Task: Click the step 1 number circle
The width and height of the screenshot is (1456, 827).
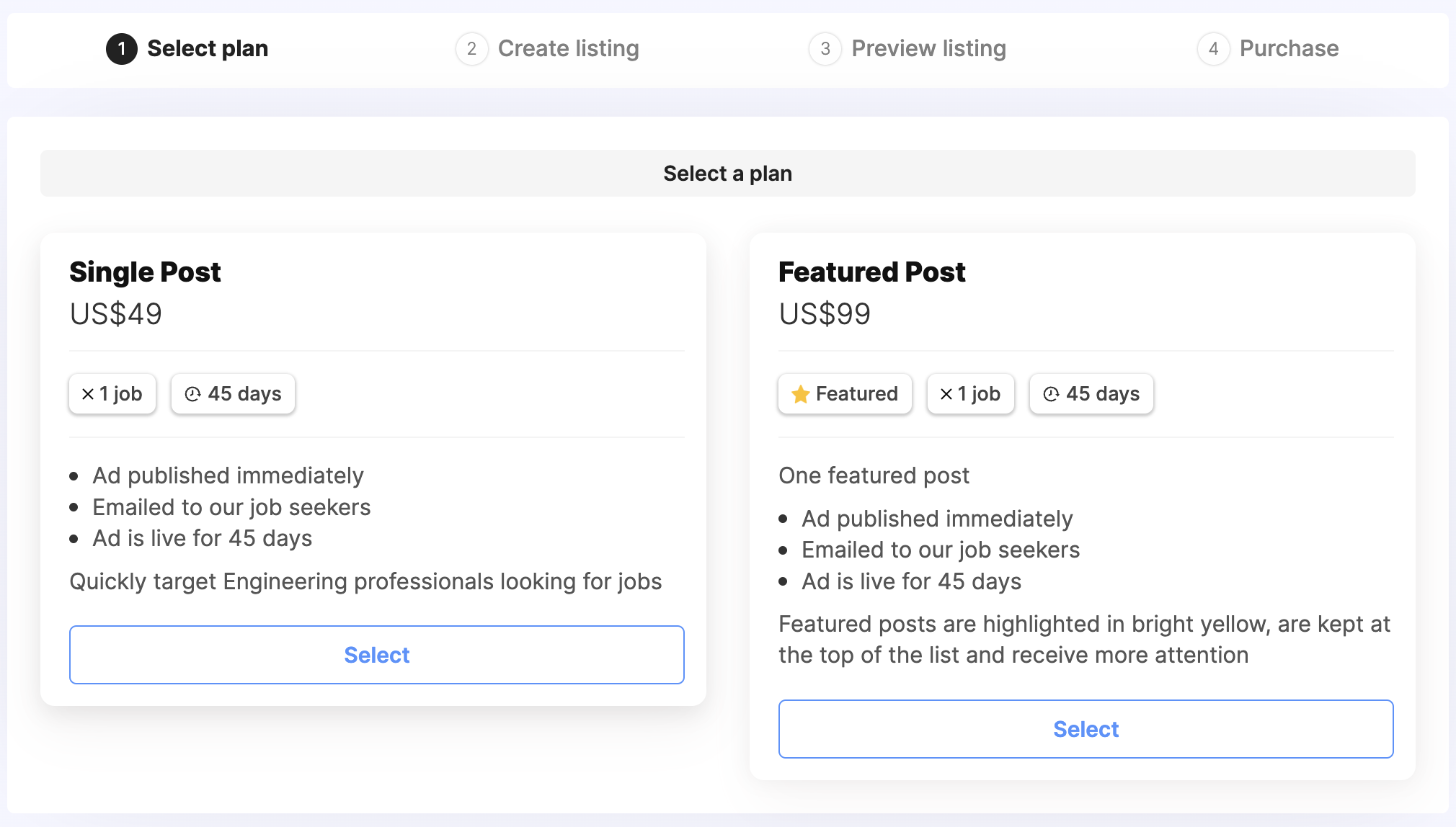Action: click(122, 49)
